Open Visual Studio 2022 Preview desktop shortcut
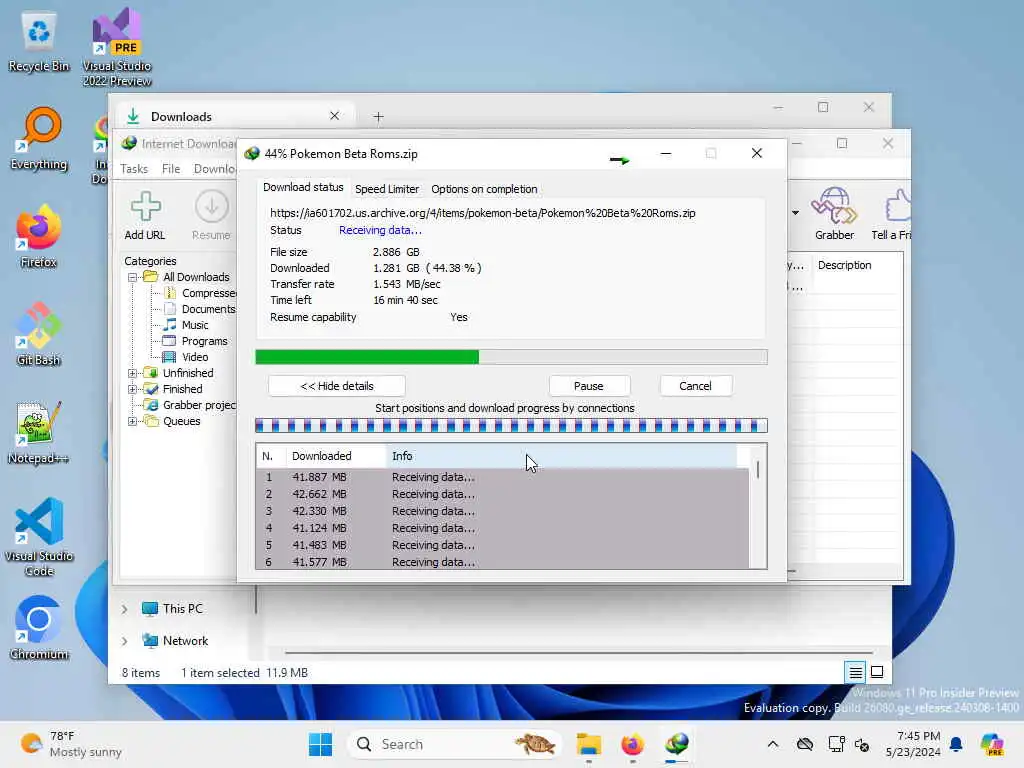This screenshot has height=768, width=1024. [x=117, y=47]
